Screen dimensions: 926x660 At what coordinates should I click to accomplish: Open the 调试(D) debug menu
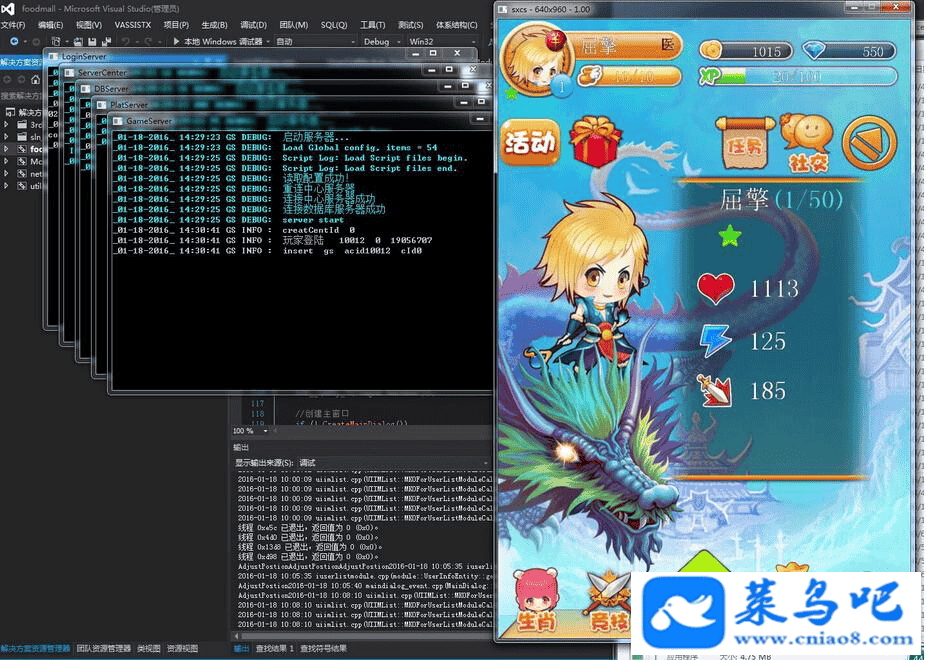click(x=254, y=25)
